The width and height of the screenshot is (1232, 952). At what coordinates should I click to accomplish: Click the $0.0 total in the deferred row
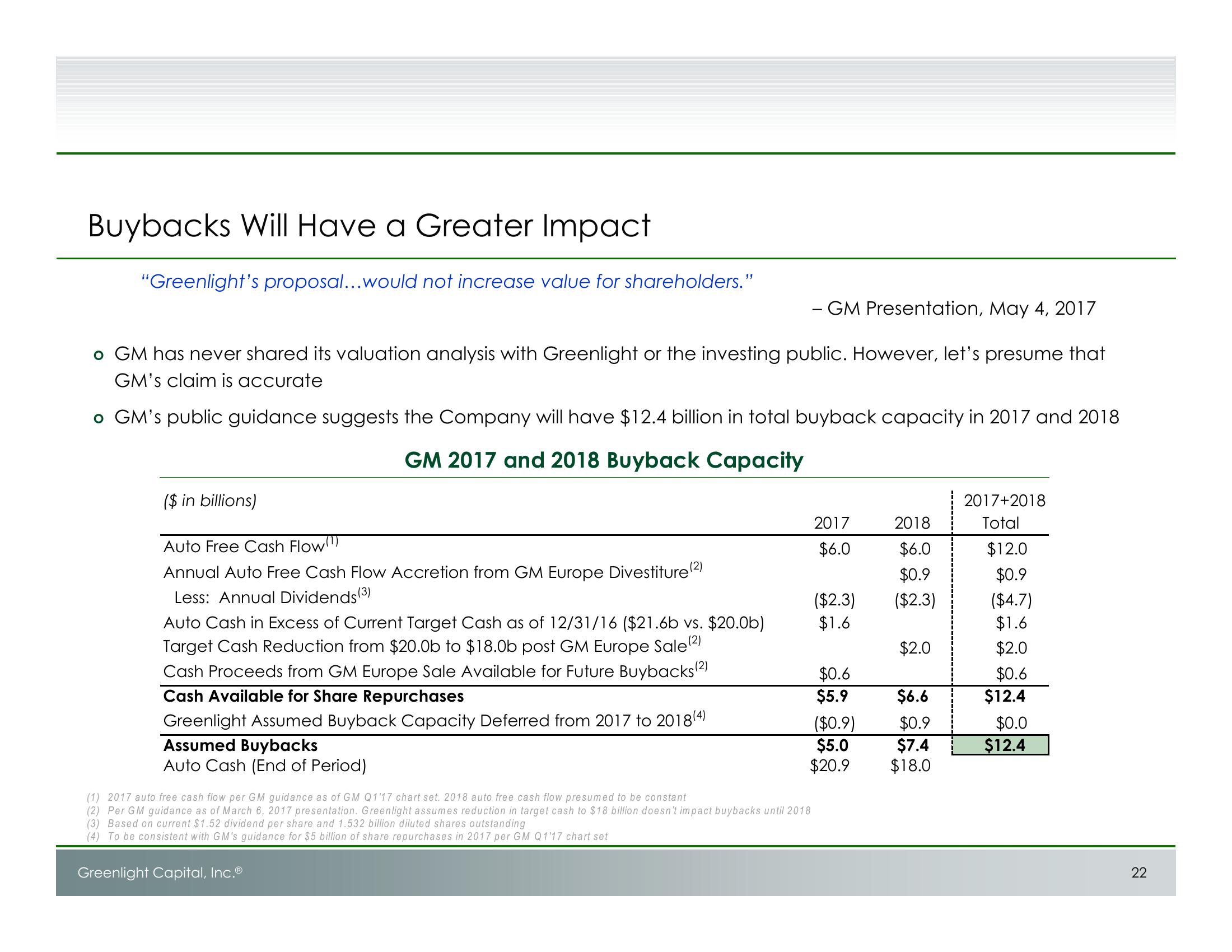[x=1011, y=722]
